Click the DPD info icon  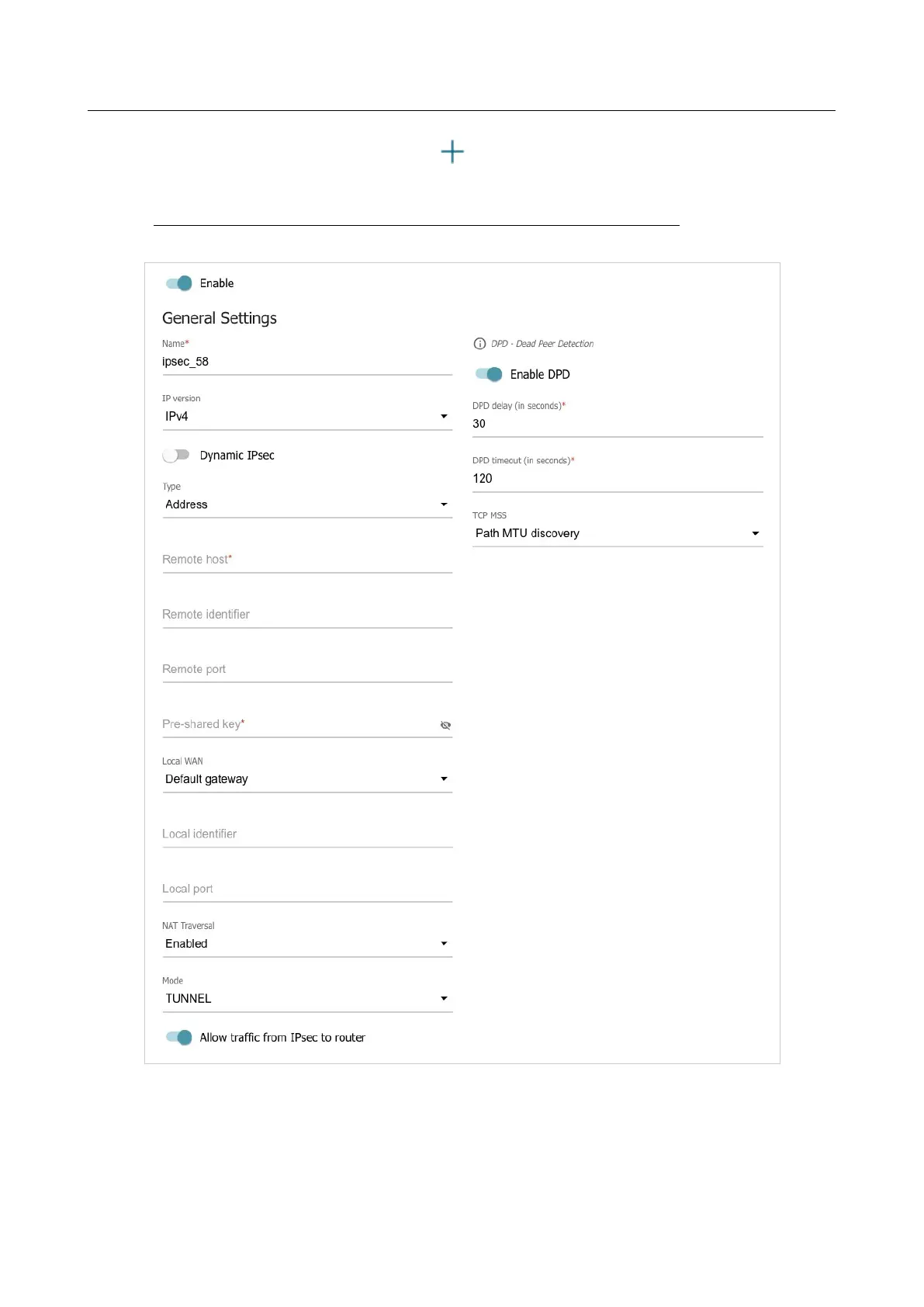[x=479, y=344]
